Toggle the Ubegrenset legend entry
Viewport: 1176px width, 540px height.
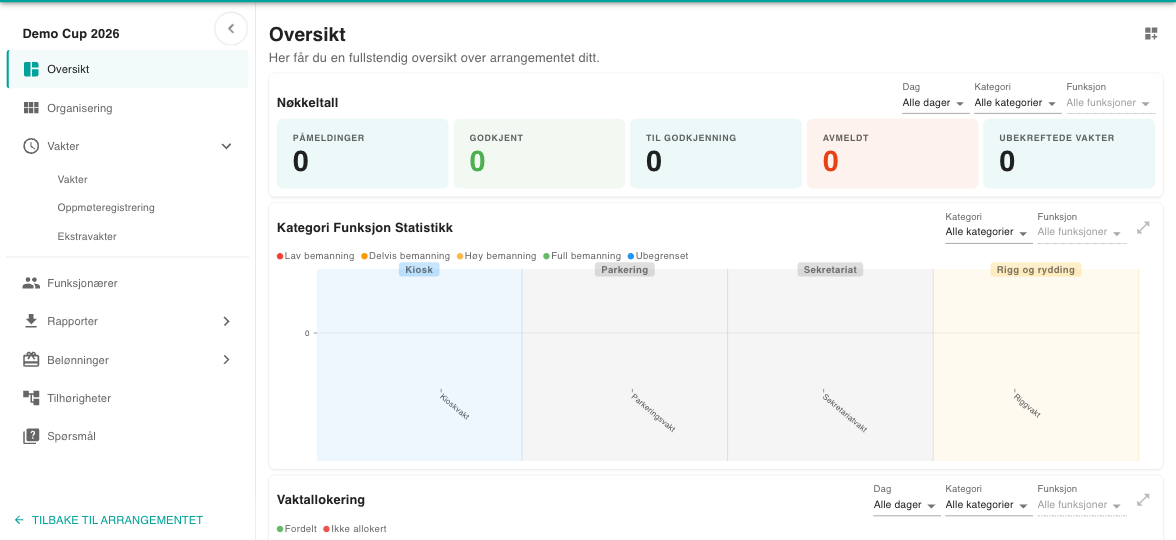point(658,256)
